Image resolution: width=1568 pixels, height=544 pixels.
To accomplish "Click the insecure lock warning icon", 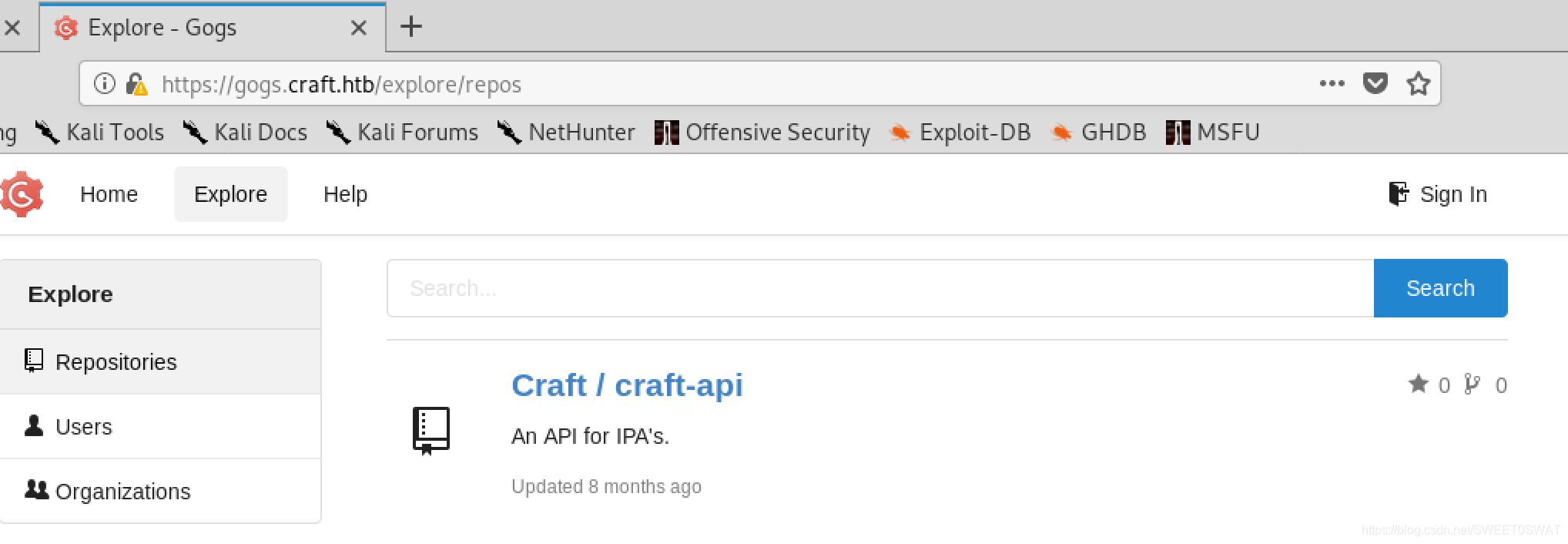I will pyautogui.click(x=136, y=83).
